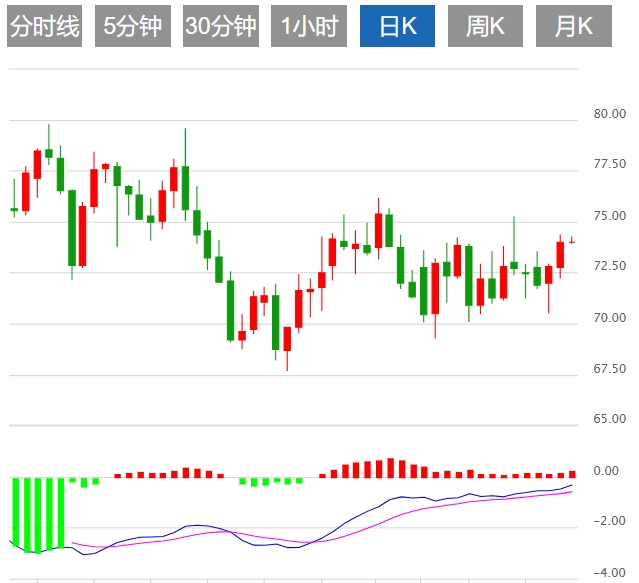The width and height of the screenshot is (639, 583).
Task: Click the 75.00 price axis label
Action: click(x=610, y=216)
